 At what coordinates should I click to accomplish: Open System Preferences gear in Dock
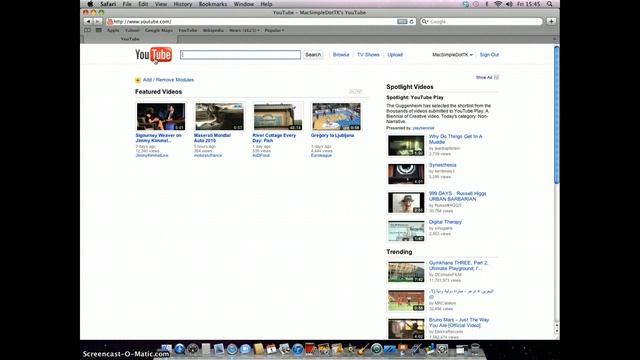pyautogui.click(x=442, y=349)
